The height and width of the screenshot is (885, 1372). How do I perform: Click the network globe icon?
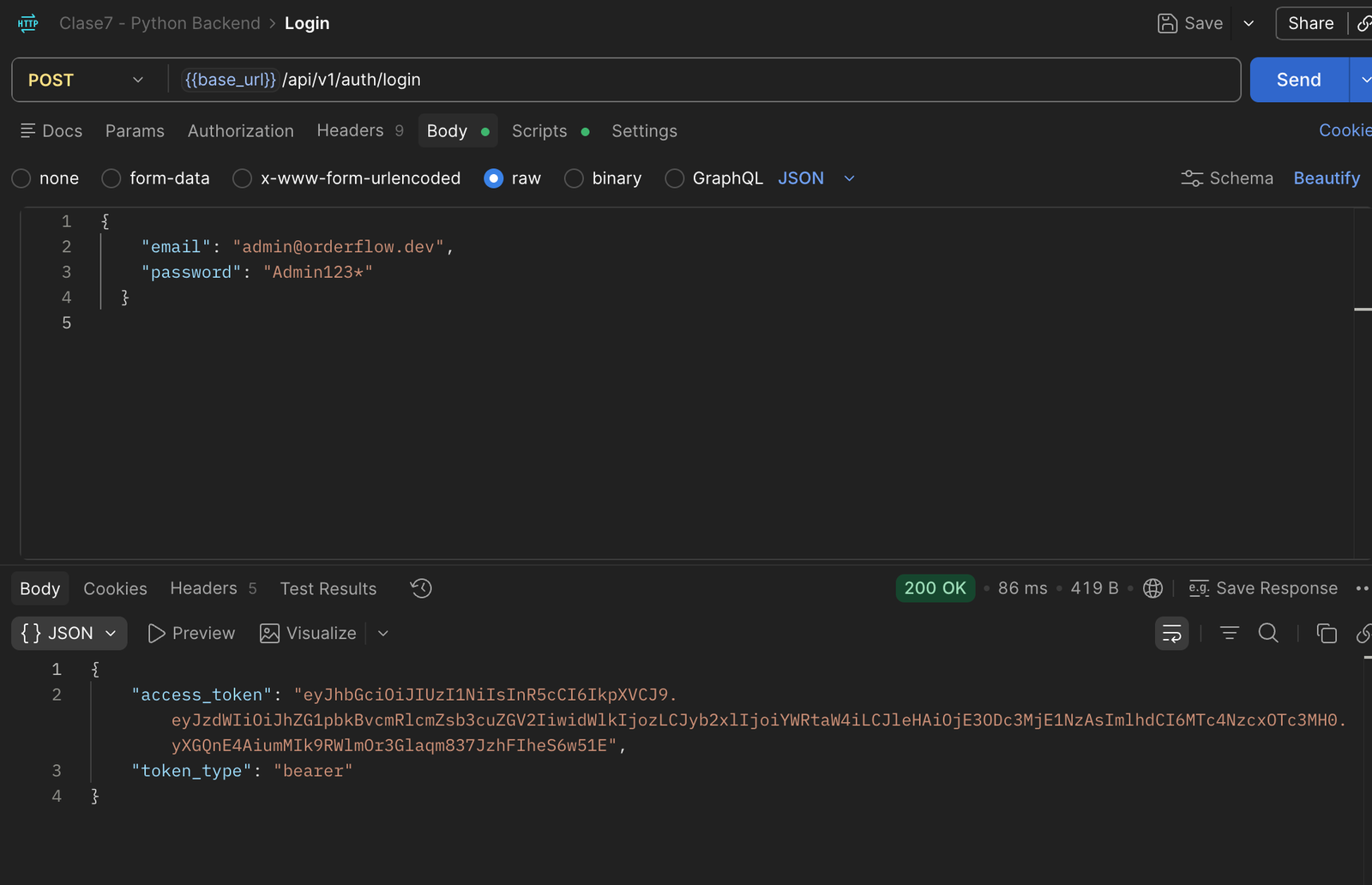1153,588
